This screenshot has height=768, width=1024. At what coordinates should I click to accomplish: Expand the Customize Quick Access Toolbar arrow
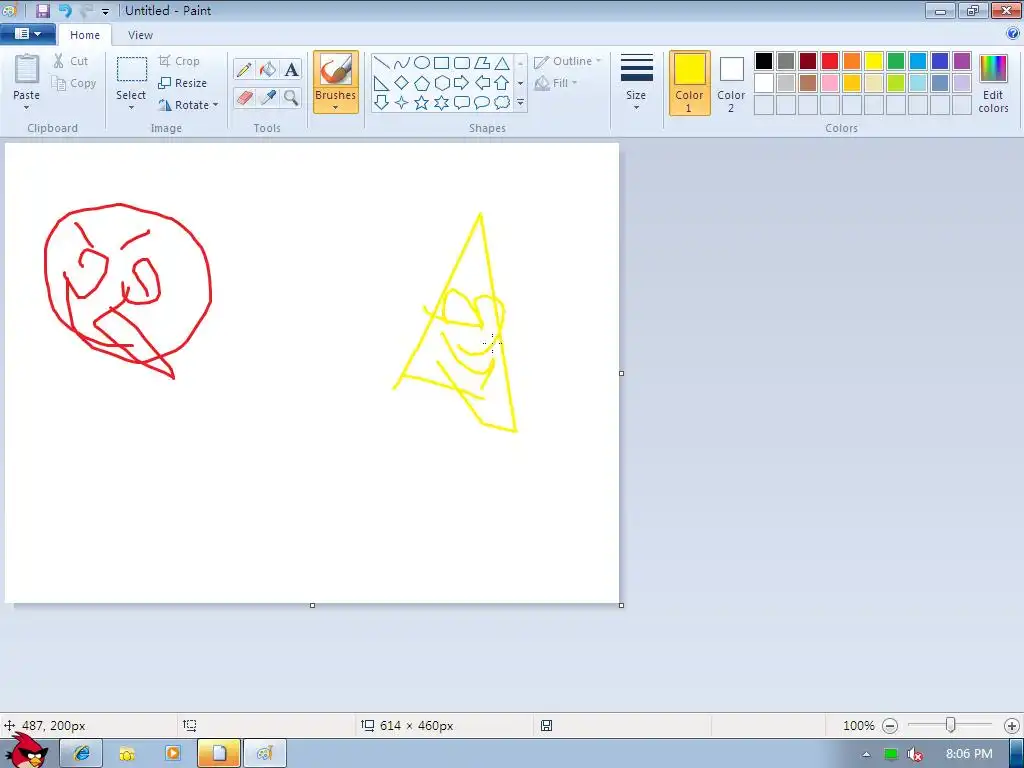[x=105, y=11]
